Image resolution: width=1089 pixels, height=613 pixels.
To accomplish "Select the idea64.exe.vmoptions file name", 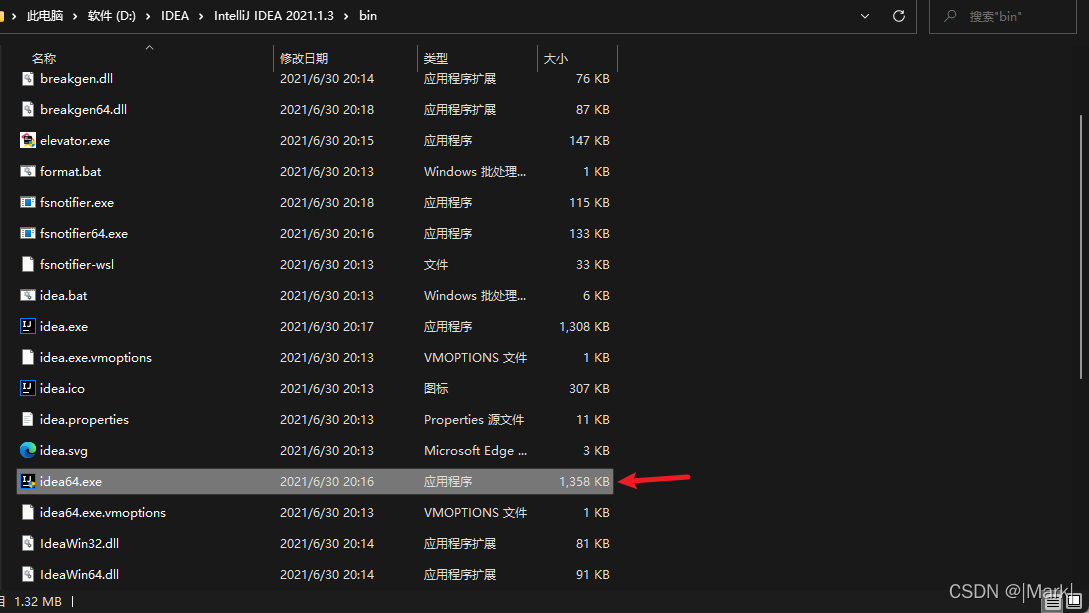I will (103, 512).
